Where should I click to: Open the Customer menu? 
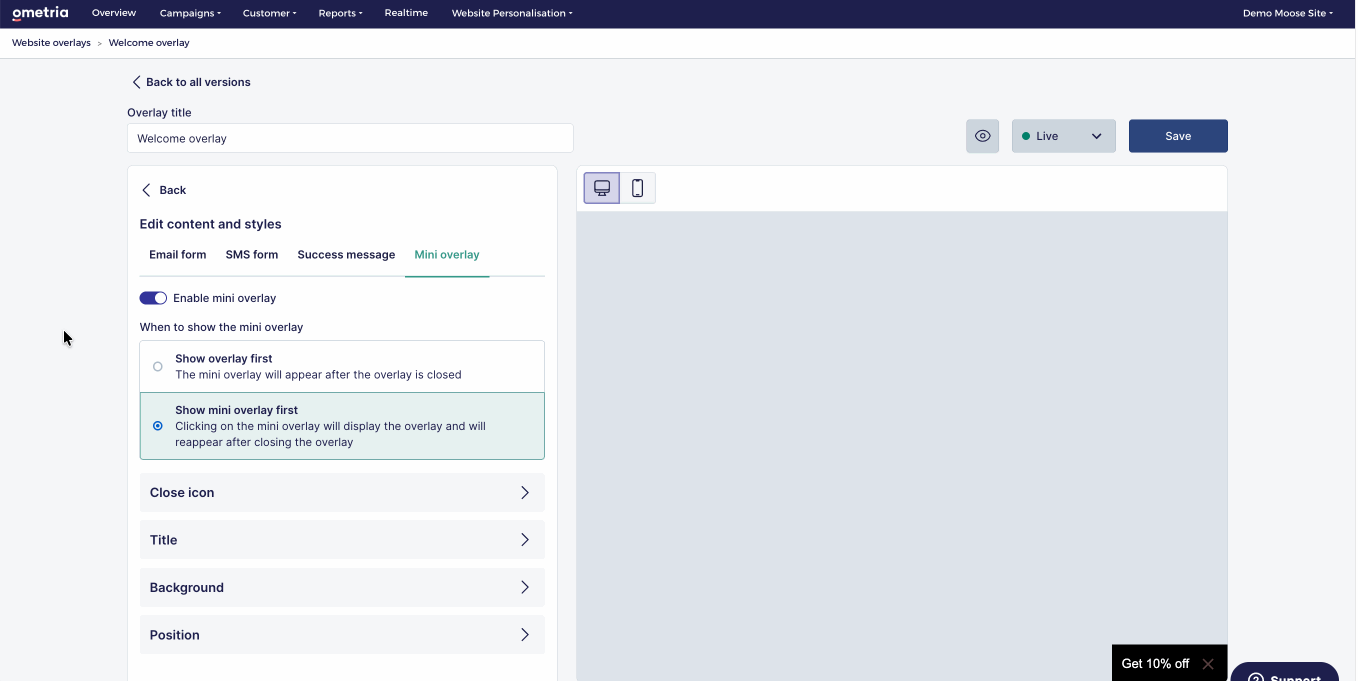coord(270,14)
